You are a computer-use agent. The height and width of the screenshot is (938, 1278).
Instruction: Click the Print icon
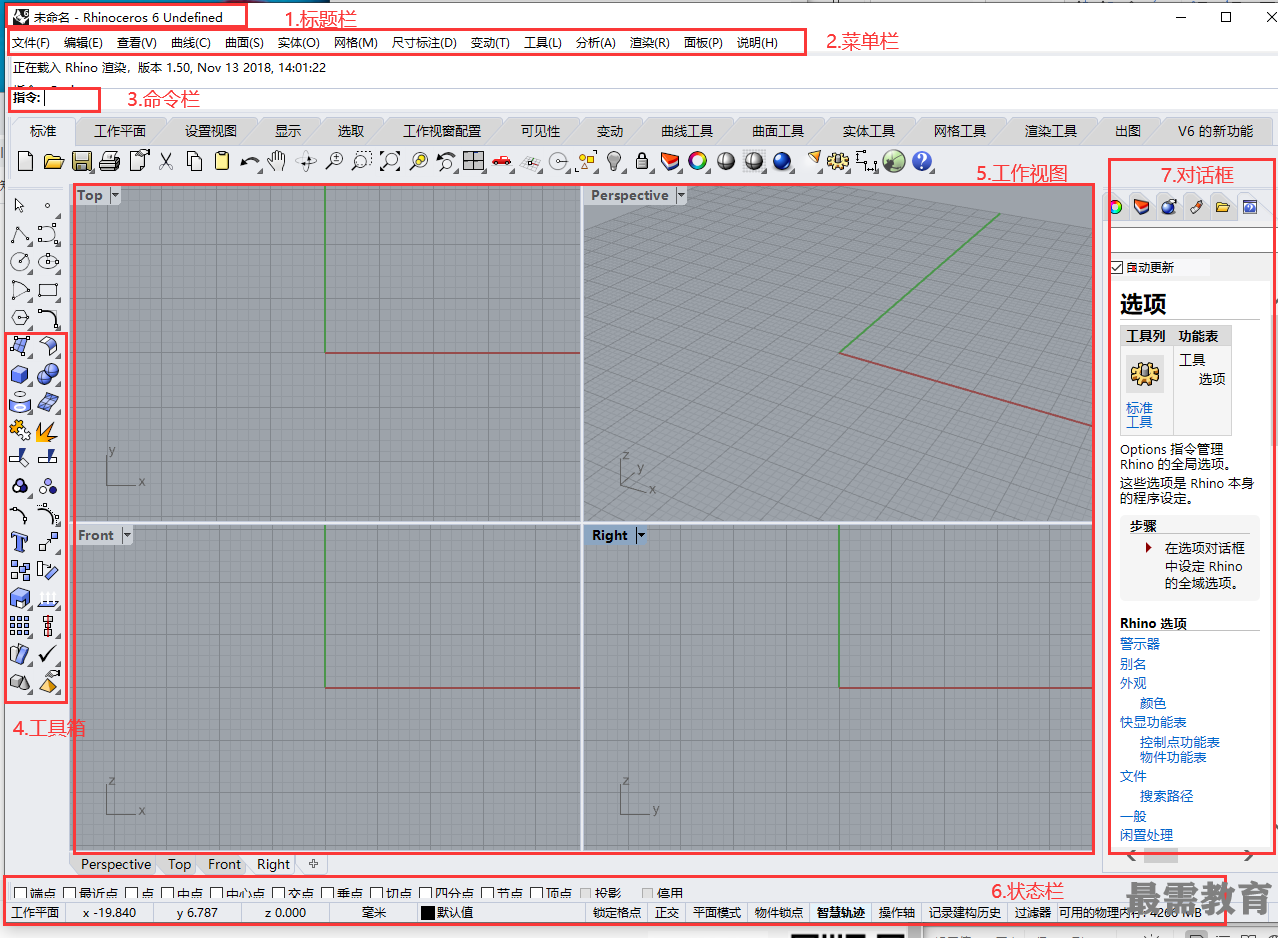[110, 161]
